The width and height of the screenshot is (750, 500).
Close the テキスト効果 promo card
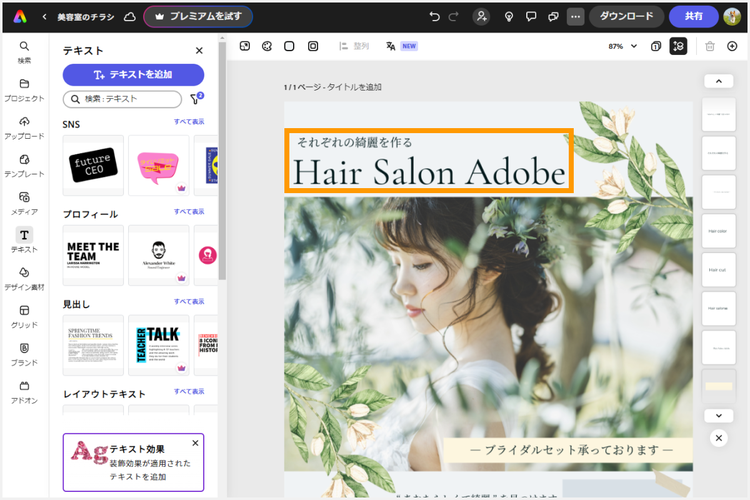[x=195, y=443]
